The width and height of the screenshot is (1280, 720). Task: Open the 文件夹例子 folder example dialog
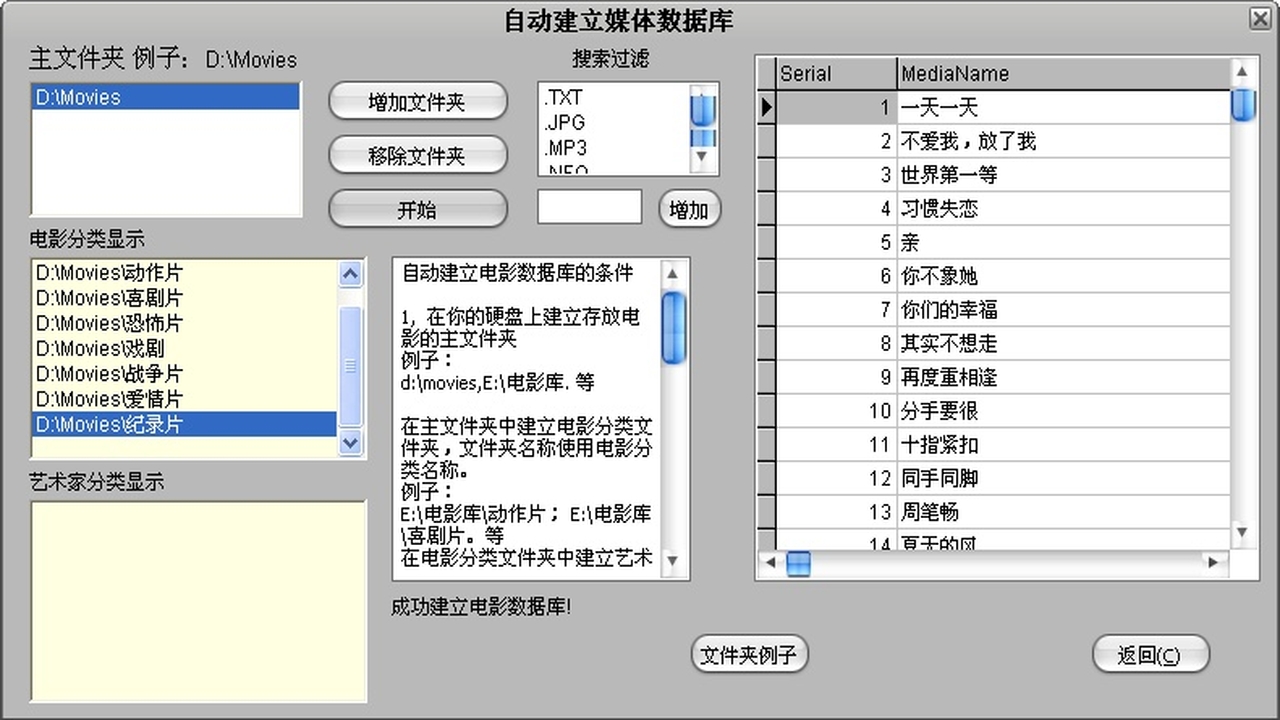(749, 654)
